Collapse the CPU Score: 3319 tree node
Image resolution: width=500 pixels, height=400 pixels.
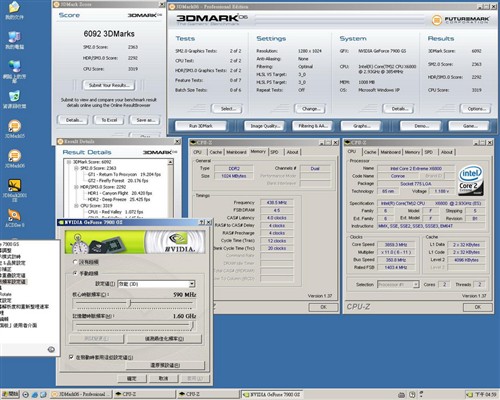[x=76, y=206]
